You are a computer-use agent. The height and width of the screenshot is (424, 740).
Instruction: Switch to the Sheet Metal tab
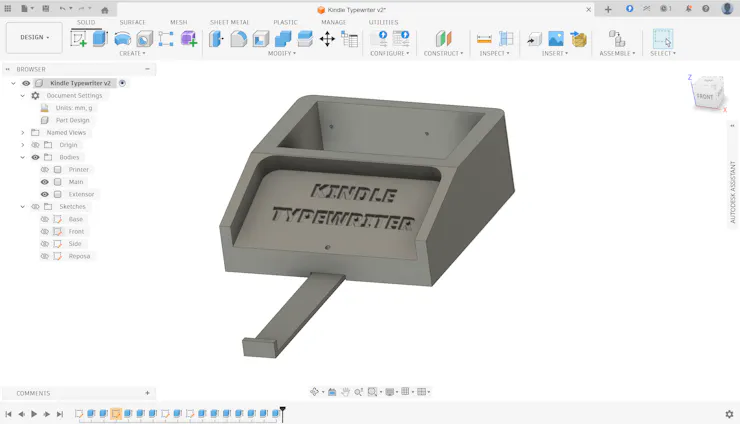(229, 22)
